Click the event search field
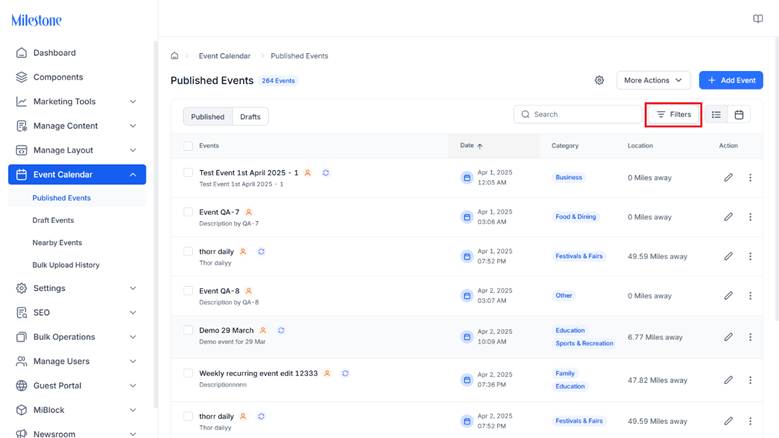This screenshot has width=779, height=438. point(578,114)
